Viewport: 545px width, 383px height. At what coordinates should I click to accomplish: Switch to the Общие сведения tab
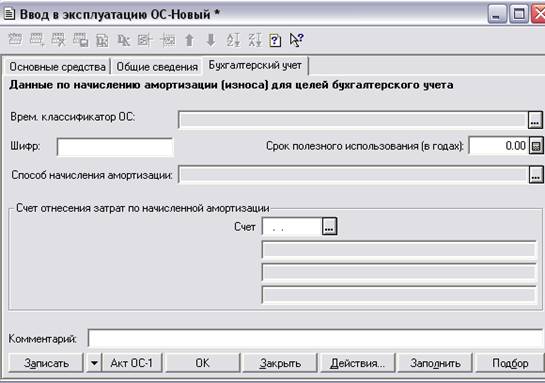pyautogui.click(x=157, y=66)
